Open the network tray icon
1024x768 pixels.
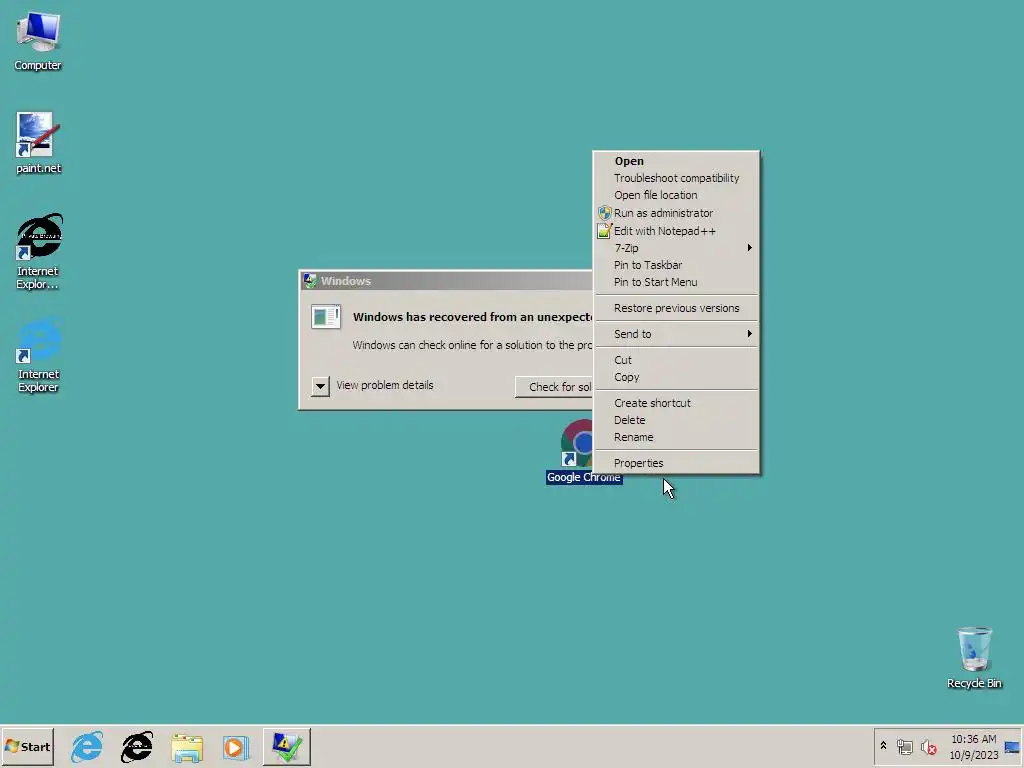coord(904,746)
